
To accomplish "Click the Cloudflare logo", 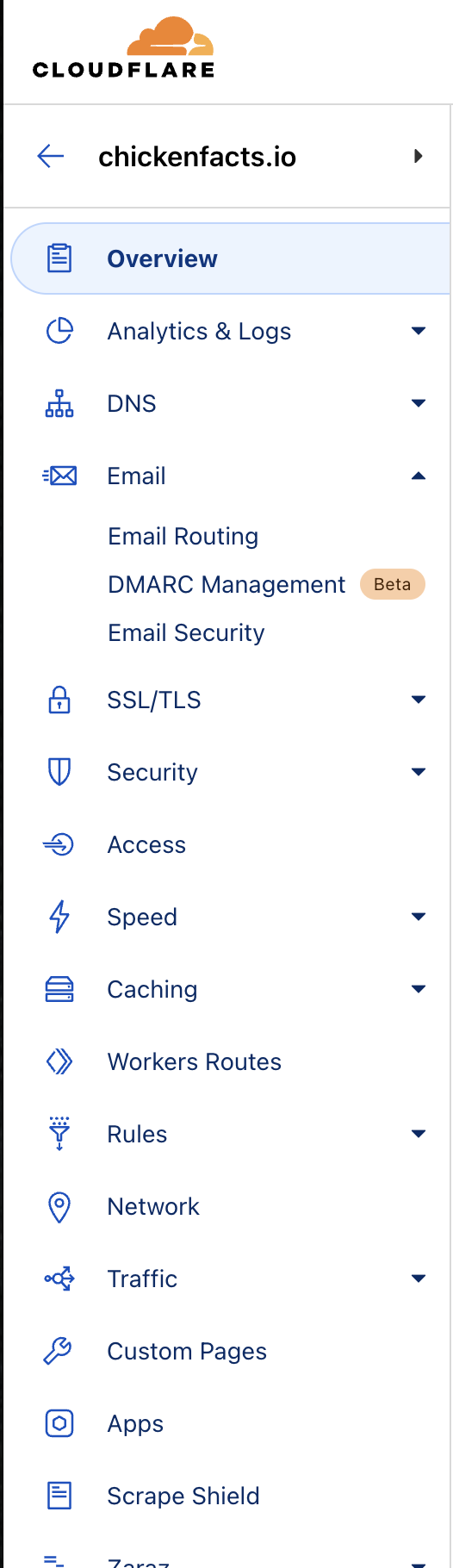I will (x=123, y=47).
